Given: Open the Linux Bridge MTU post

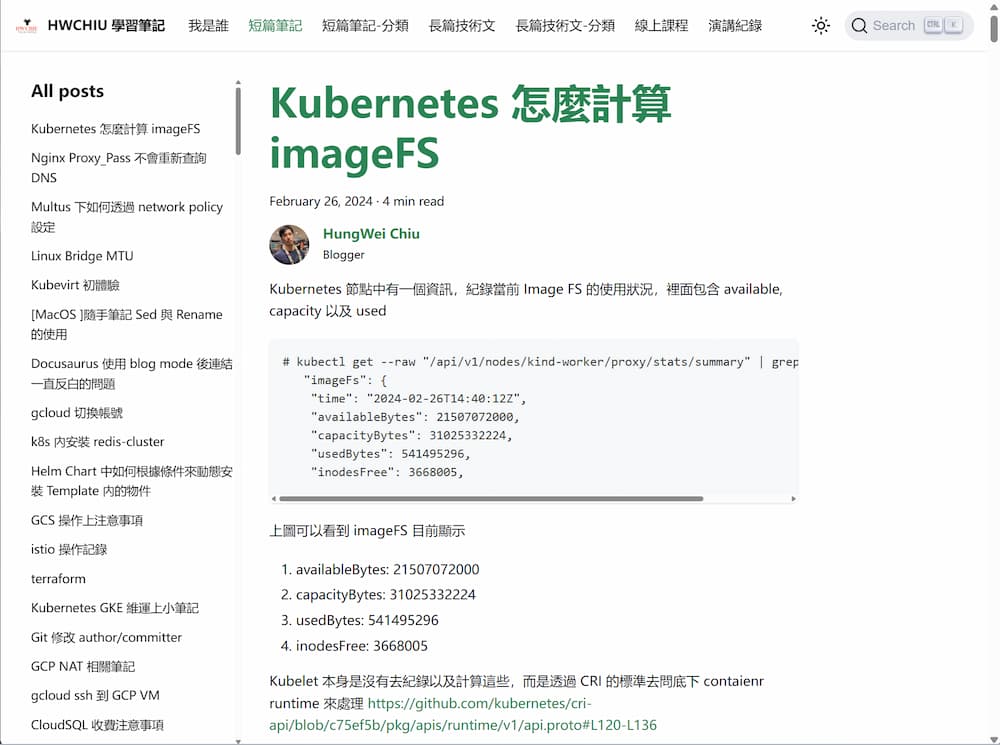Looking at the screenshot, I should click(82, 256).
